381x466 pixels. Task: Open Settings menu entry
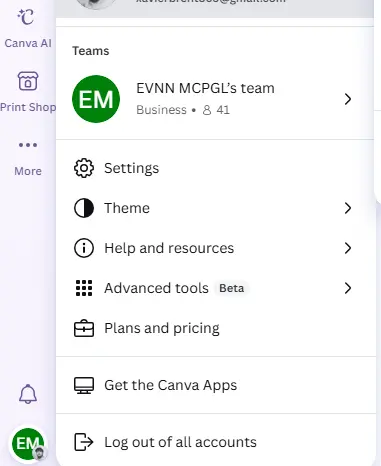215,168
